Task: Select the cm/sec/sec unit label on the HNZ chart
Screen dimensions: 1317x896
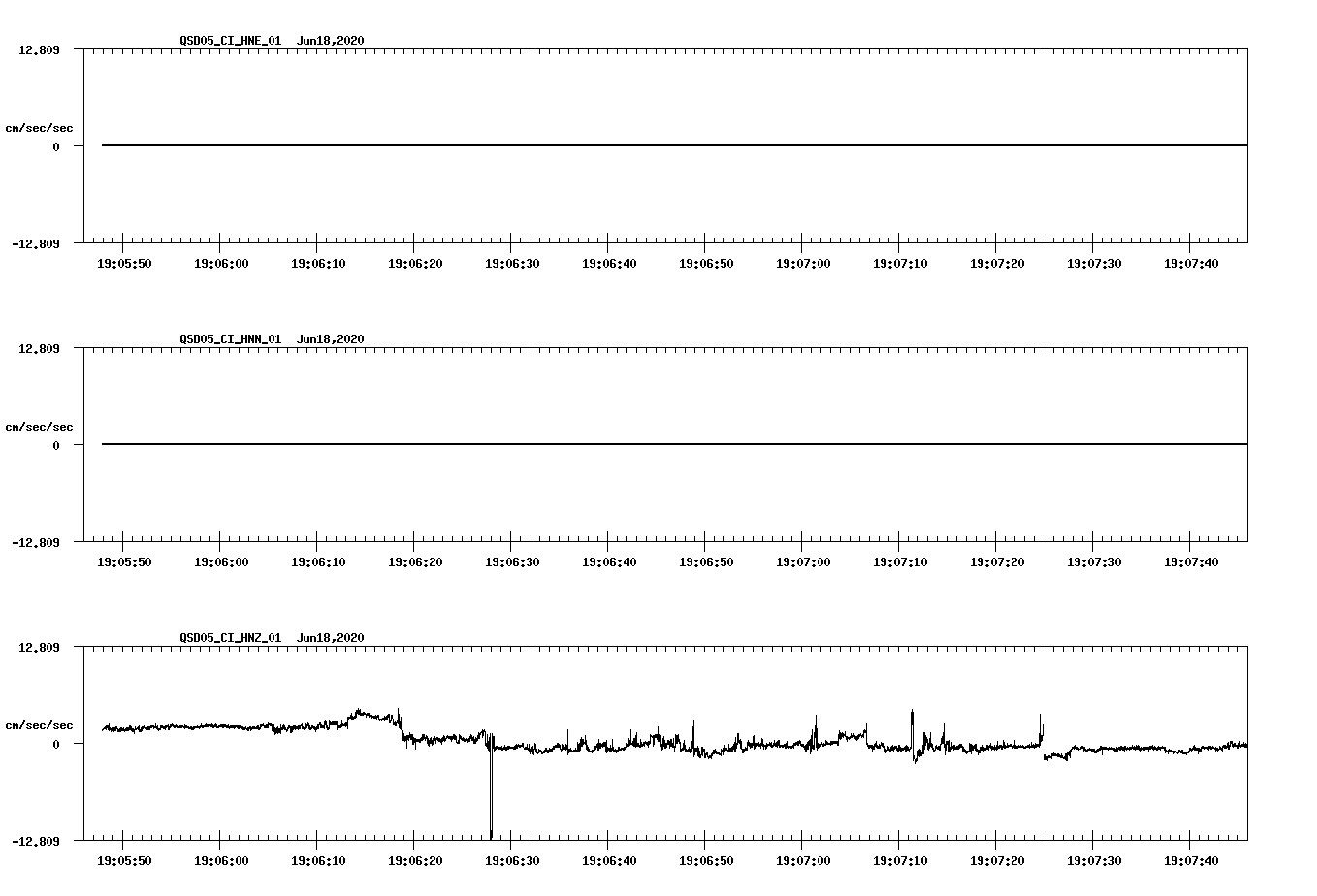Action: tap(39, 725)
